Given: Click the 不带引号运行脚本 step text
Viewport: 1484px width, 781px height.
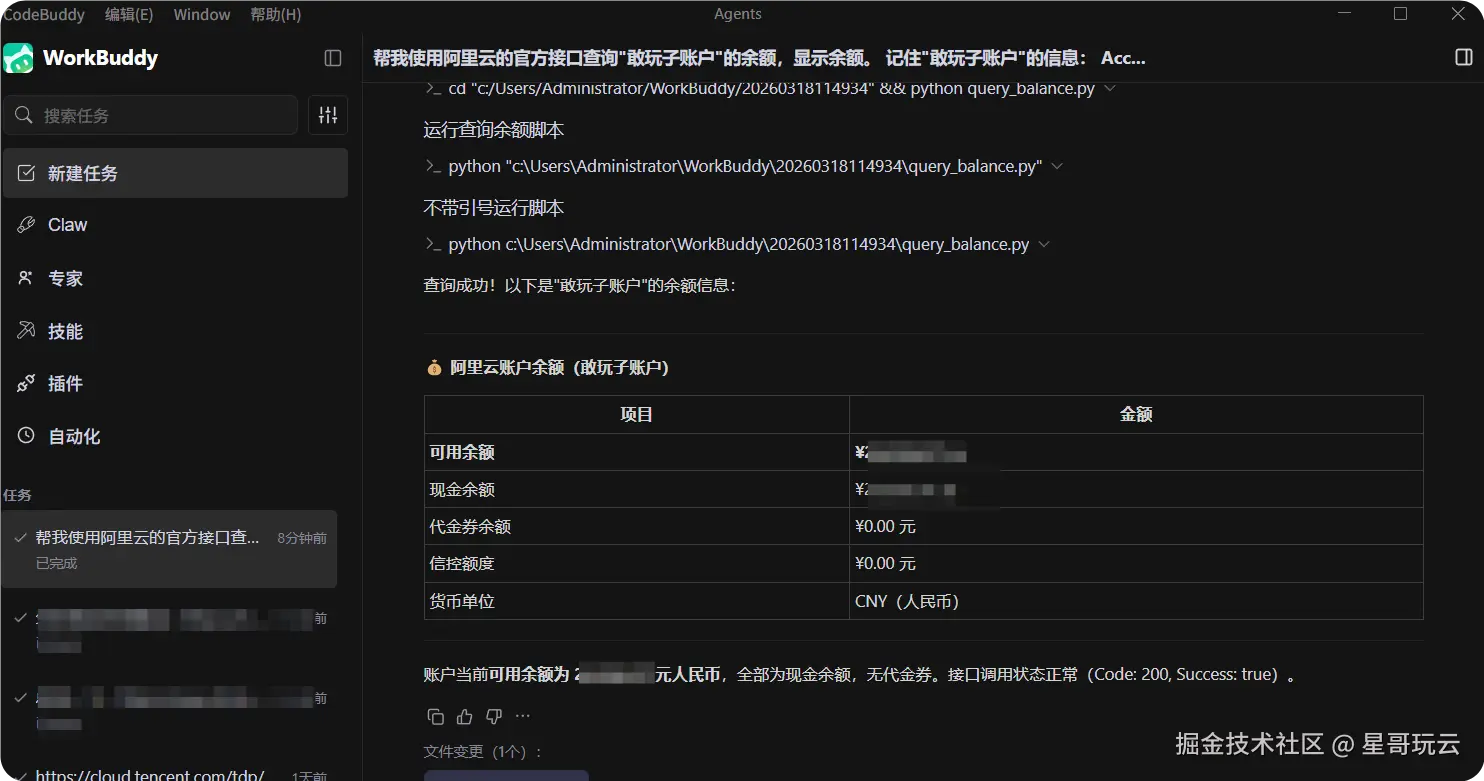Looking at the screenshot, I should pyautogui.click(x=494, y=208).
